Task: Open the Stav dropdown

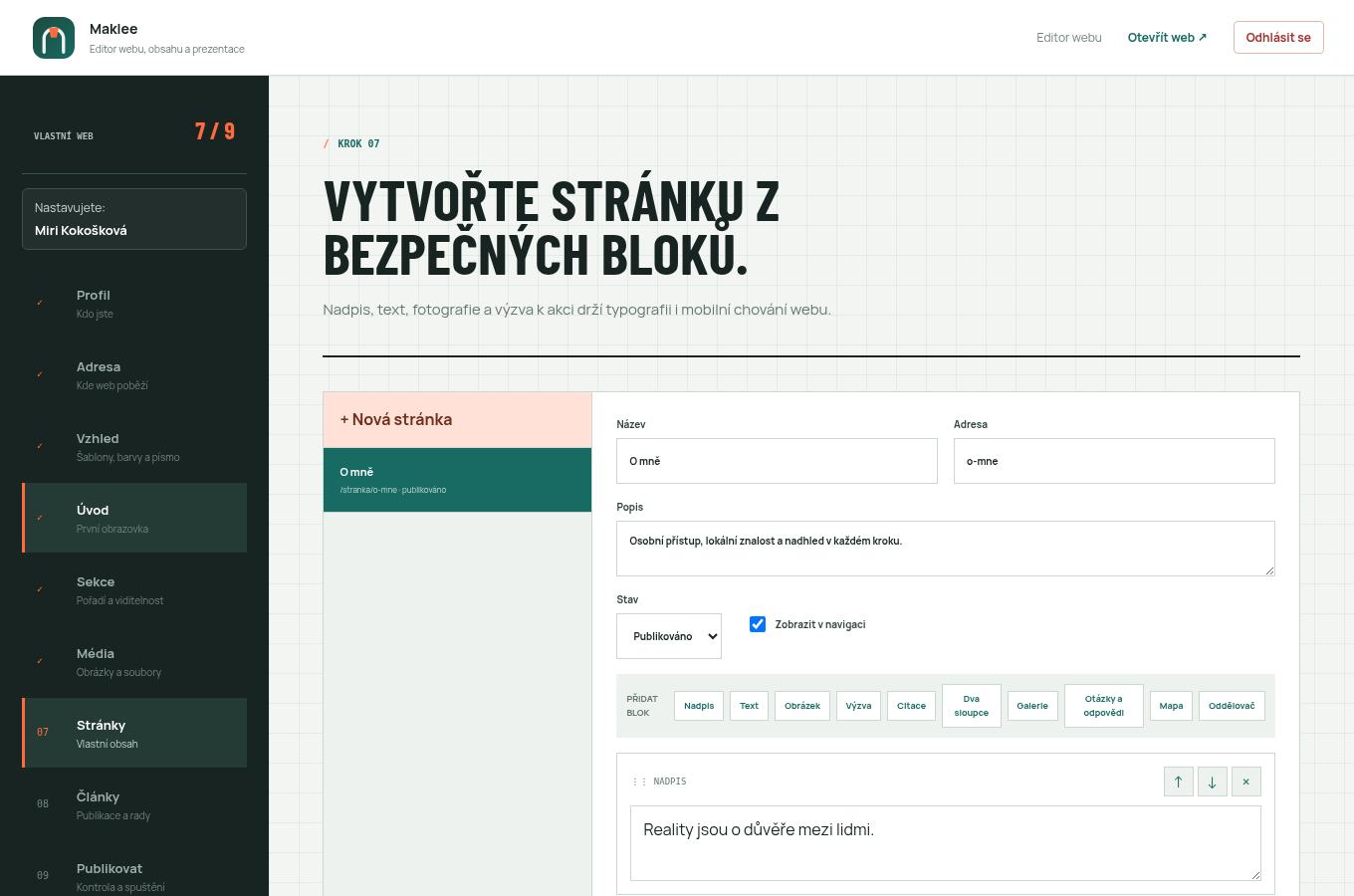Action: tap(669, 636)
